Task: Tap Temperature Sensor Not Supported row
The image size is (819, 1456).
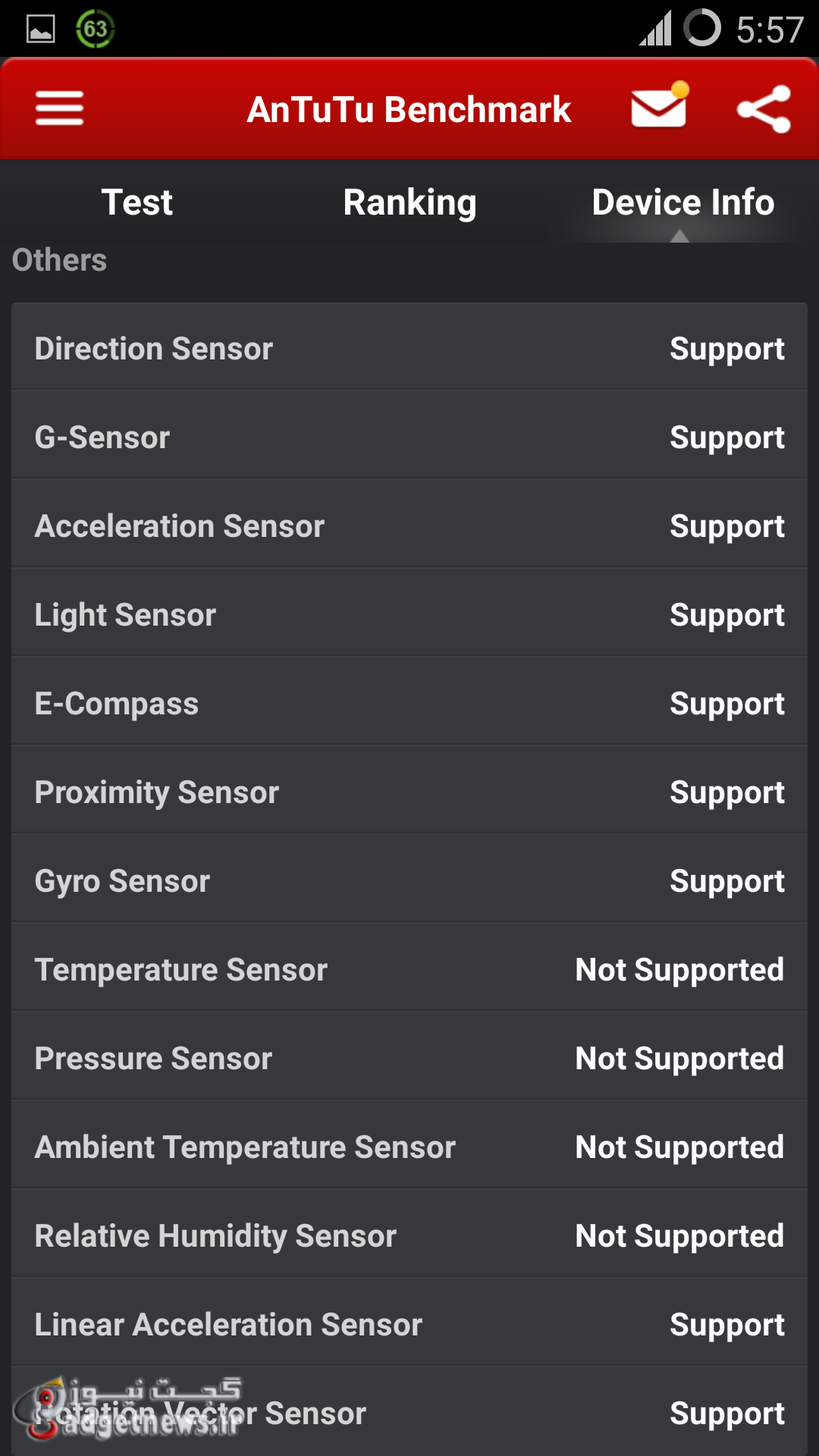Action: [x=409, y=969]
